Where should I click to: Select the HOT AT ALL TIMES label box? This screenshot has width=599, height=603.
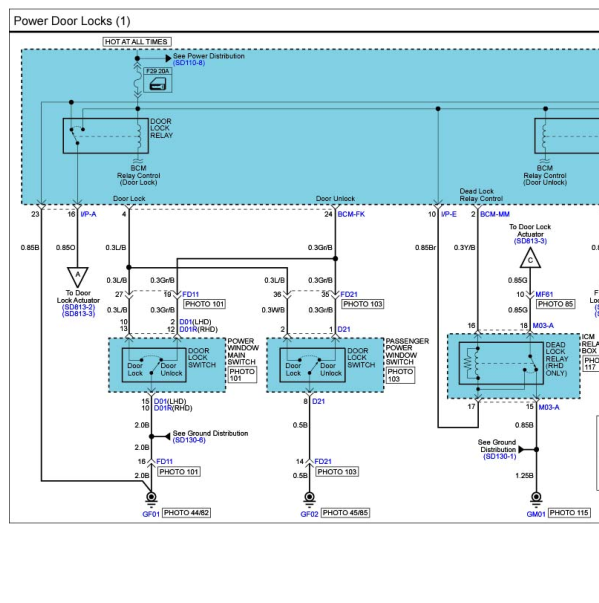pos(137,42)
